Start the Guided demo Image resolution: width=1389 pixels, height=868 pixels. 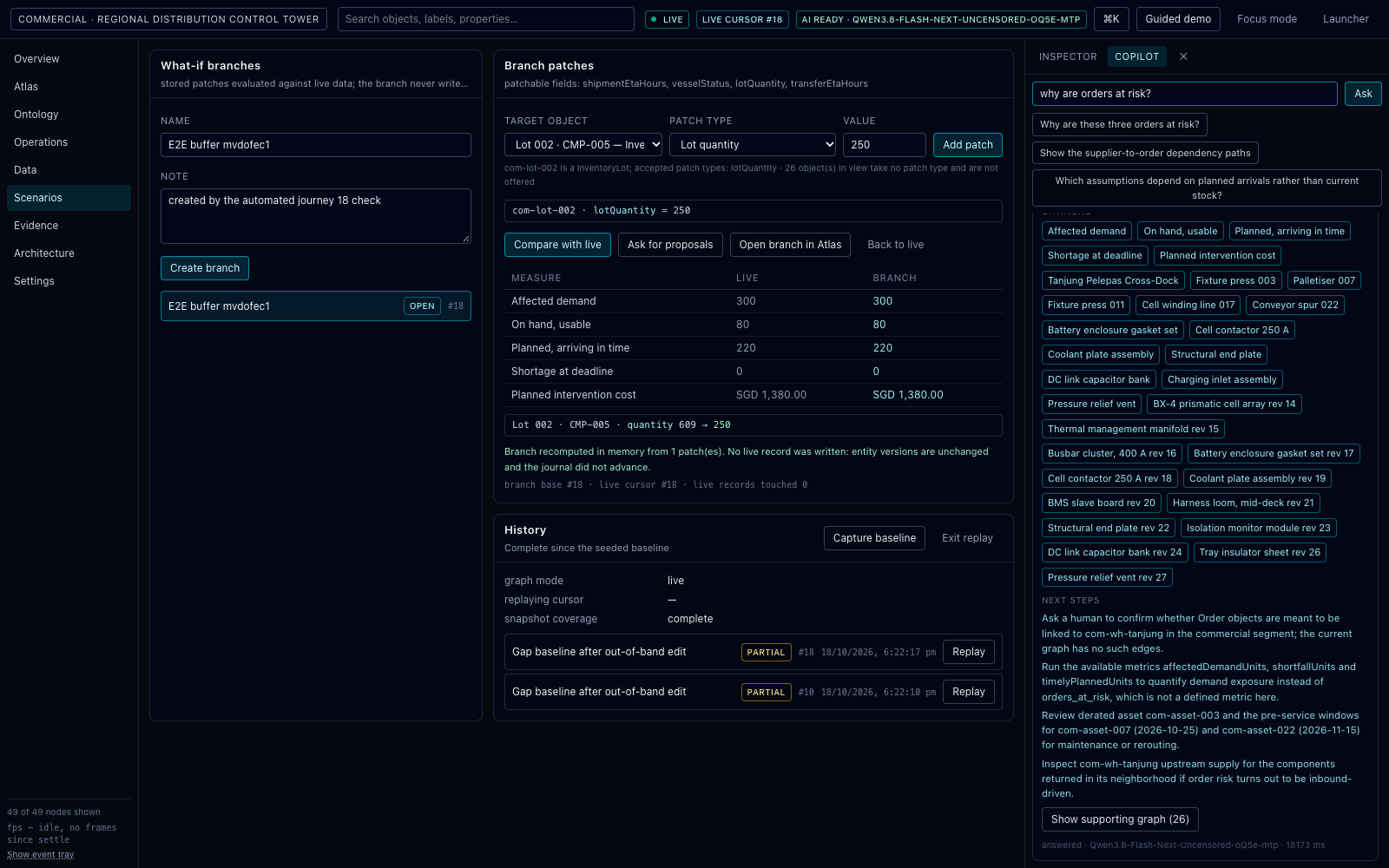click(x=1178, y=19)
